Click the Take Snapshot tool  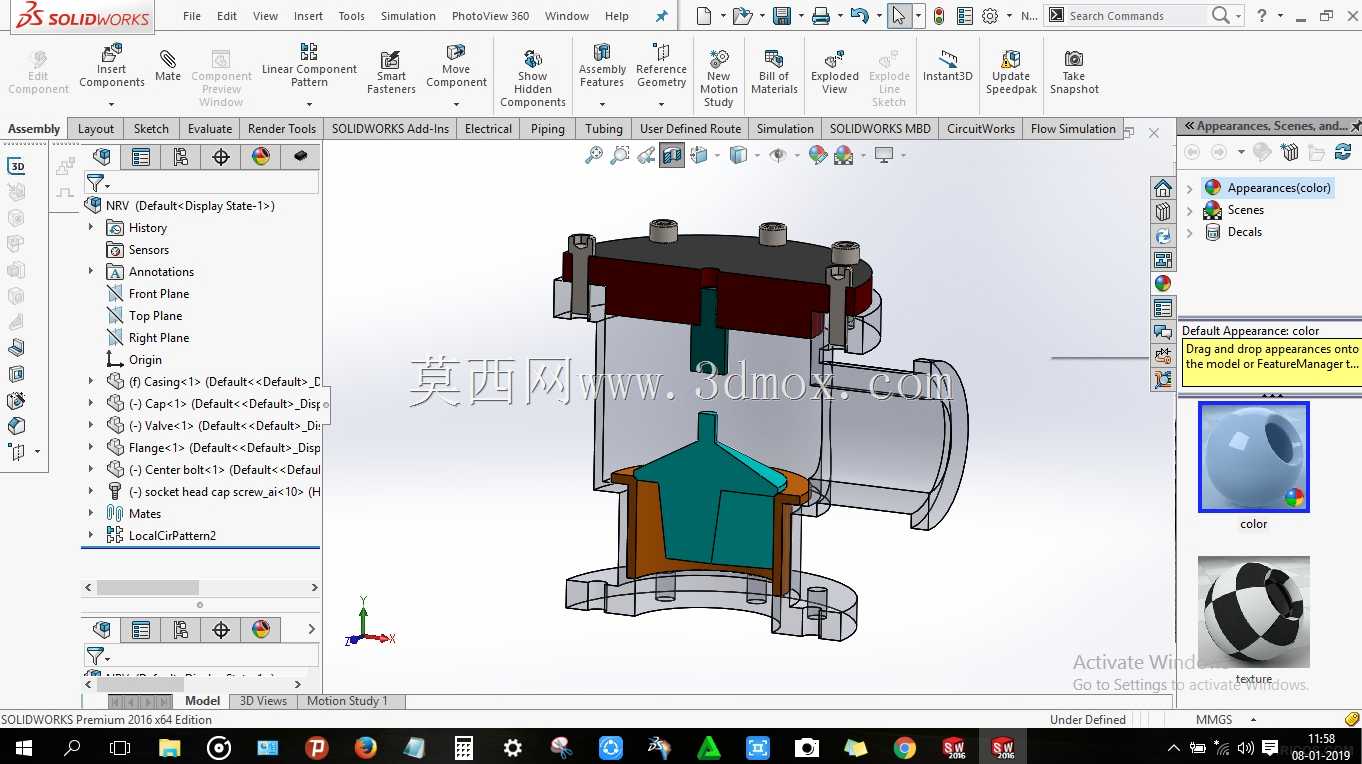1074,72
